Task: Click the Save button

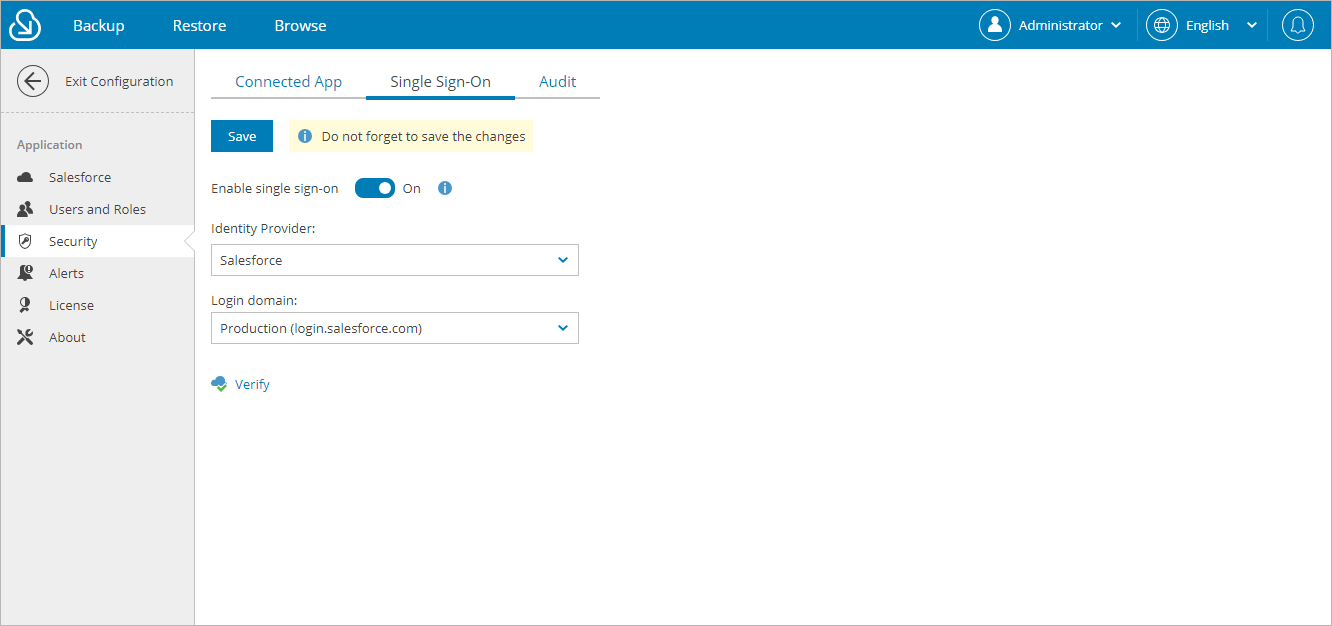Action: click(x=242, y=136)
